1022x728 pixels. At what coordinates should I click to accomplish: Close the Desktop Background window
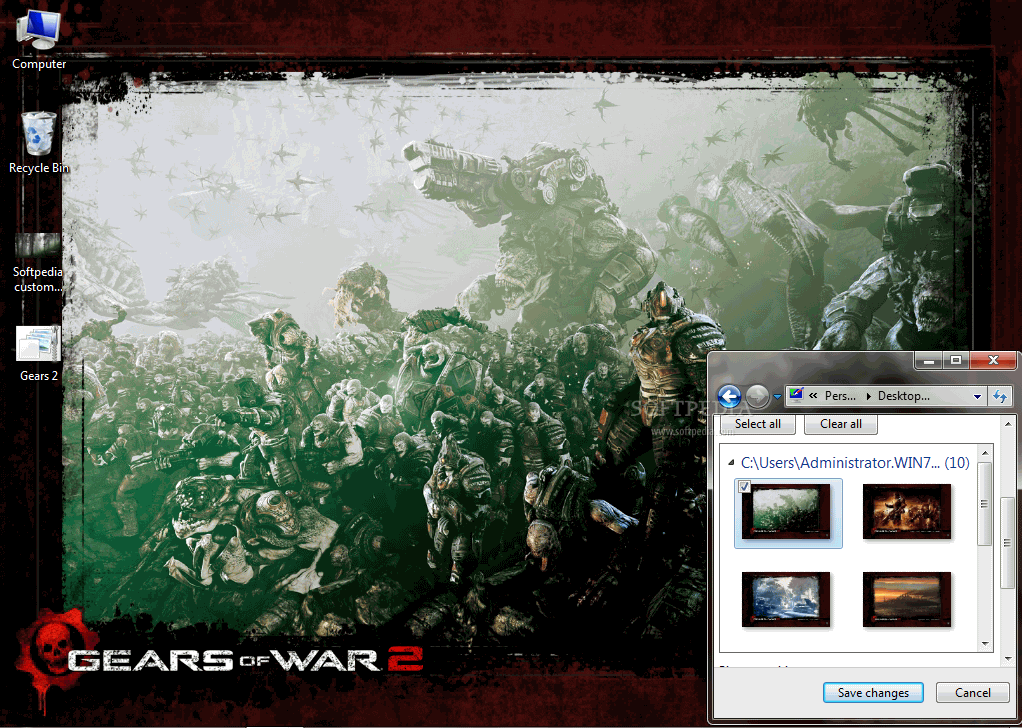click(993, 360)
